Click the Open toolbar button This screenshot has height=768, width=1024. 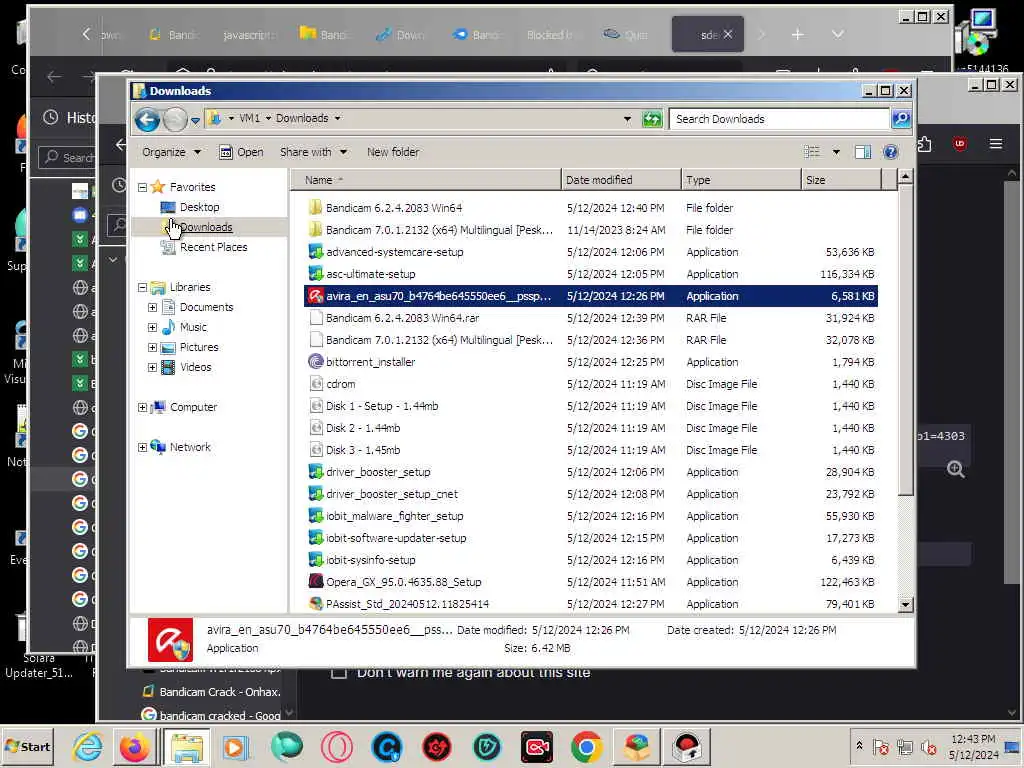(x=241, y=152)
